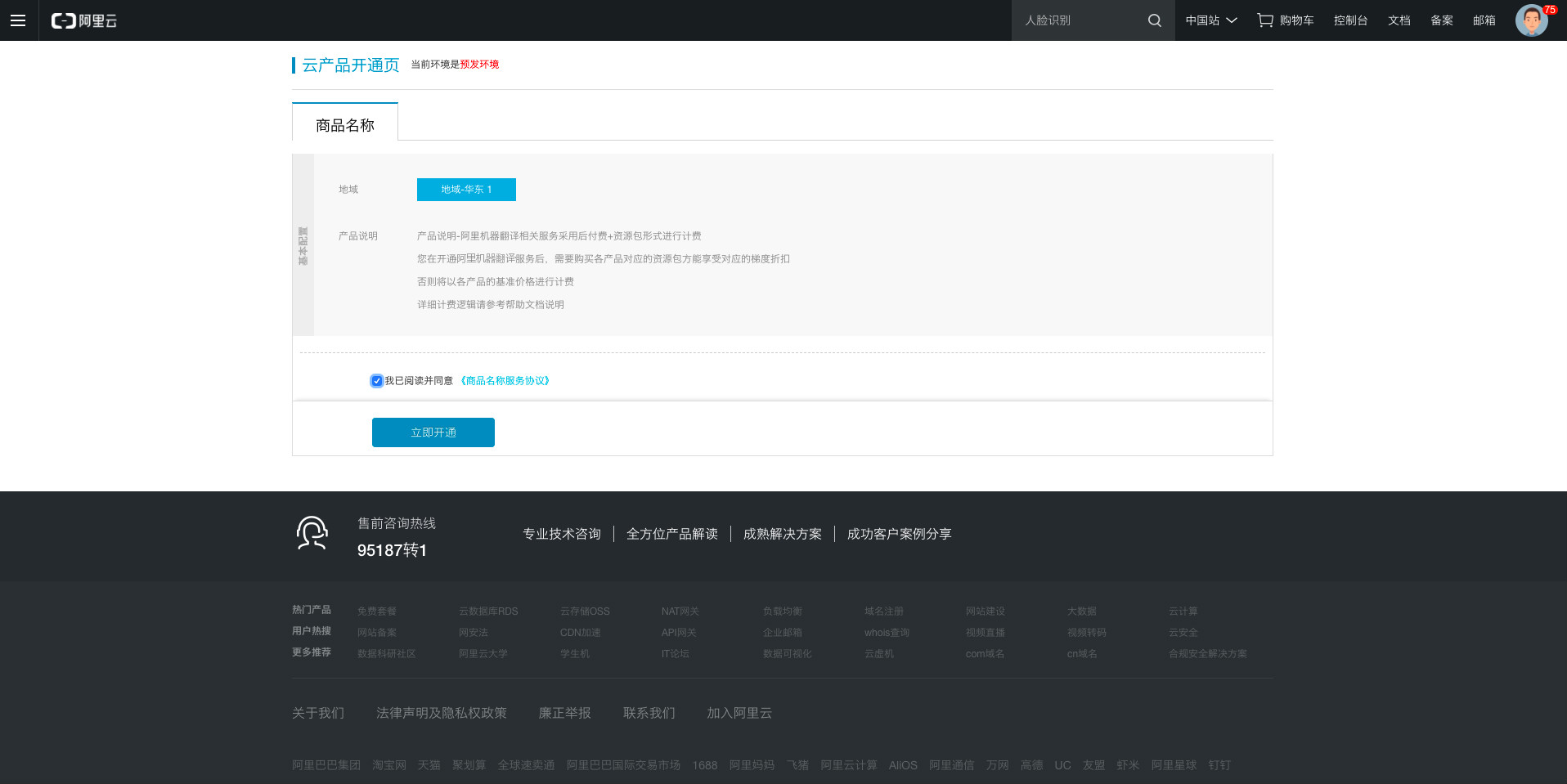
Task: Open the 免费套餐 footer link
Action: [377, 612]
